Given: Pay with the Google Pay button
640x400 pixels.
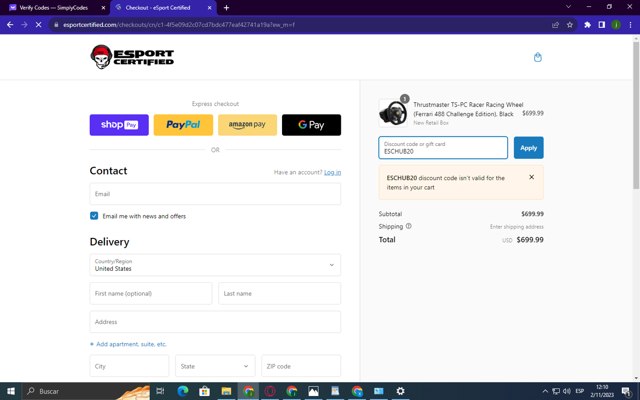Looking at the screenshot, I should click(311, 125).
